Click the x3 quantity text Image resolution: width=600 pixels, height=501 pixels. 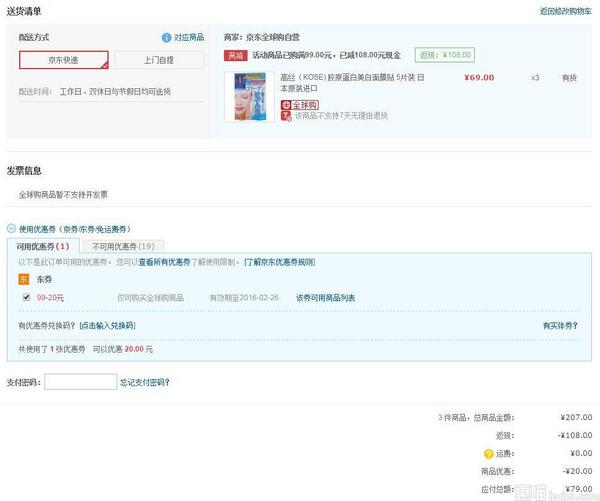pyautogui.click(x=535, y=78)
